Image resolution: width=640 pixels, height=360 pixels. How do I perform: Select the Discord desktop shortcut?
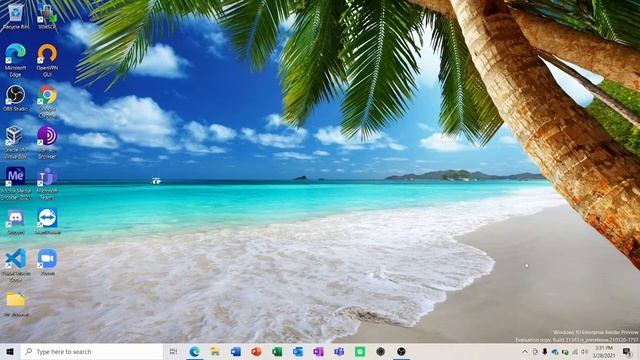point(16,221)
